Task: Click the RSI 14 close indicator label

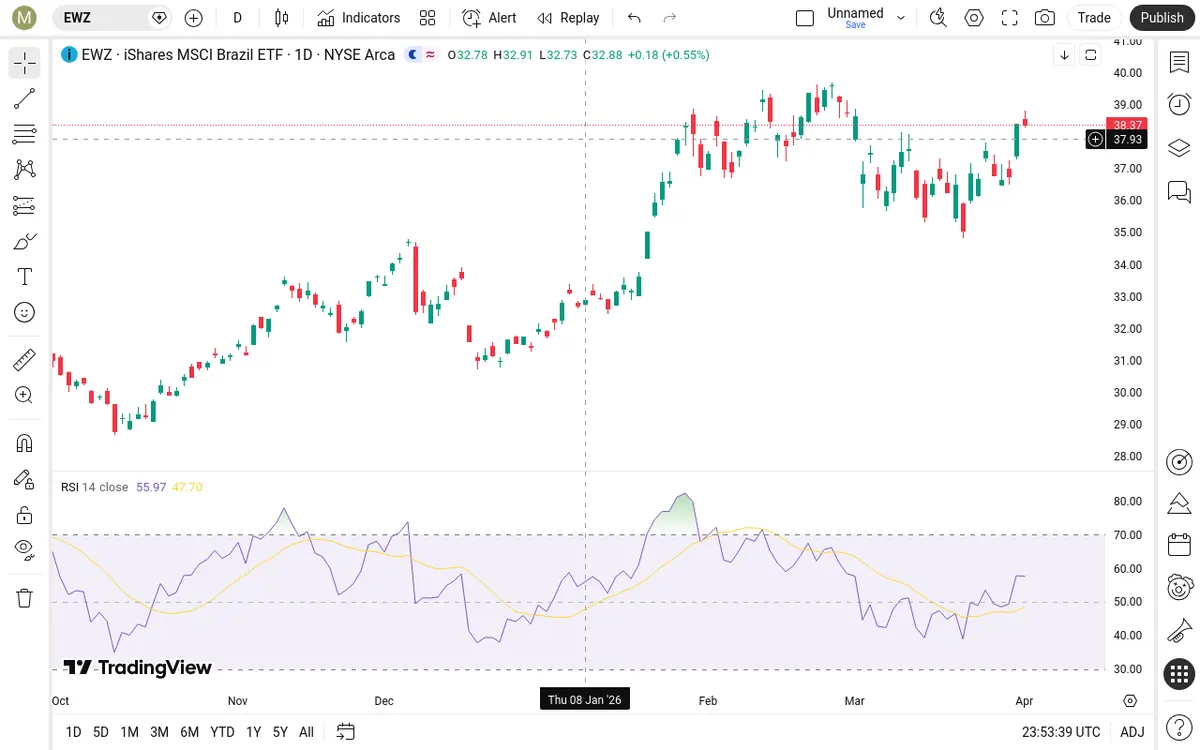Action: (x=94, y=487)
